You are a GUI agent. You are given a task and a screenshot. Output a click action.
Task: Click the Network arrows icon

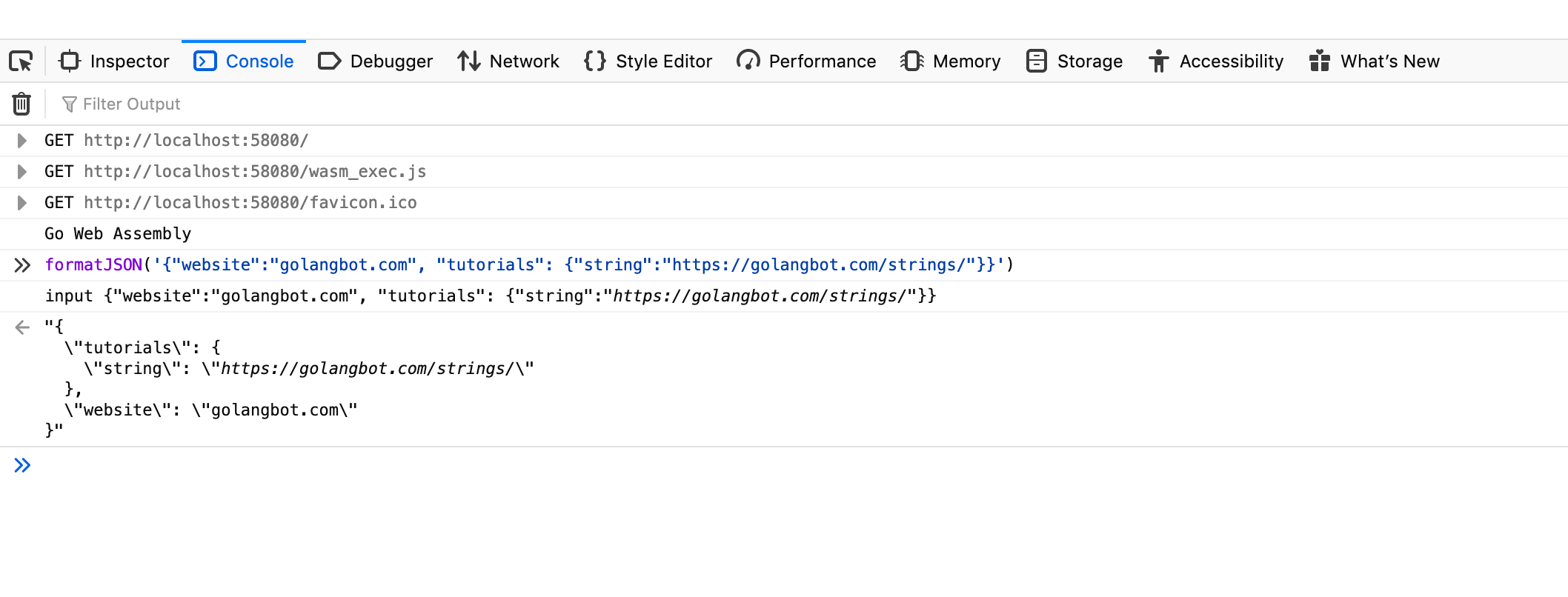click(x=468, y=61)
